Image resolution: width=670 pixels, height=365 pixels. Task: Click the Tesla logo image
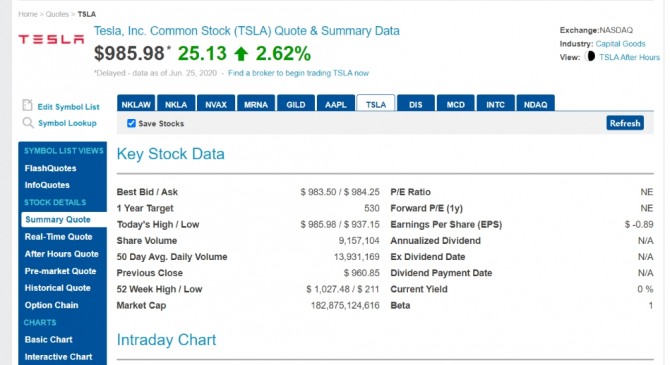point(51,39)
